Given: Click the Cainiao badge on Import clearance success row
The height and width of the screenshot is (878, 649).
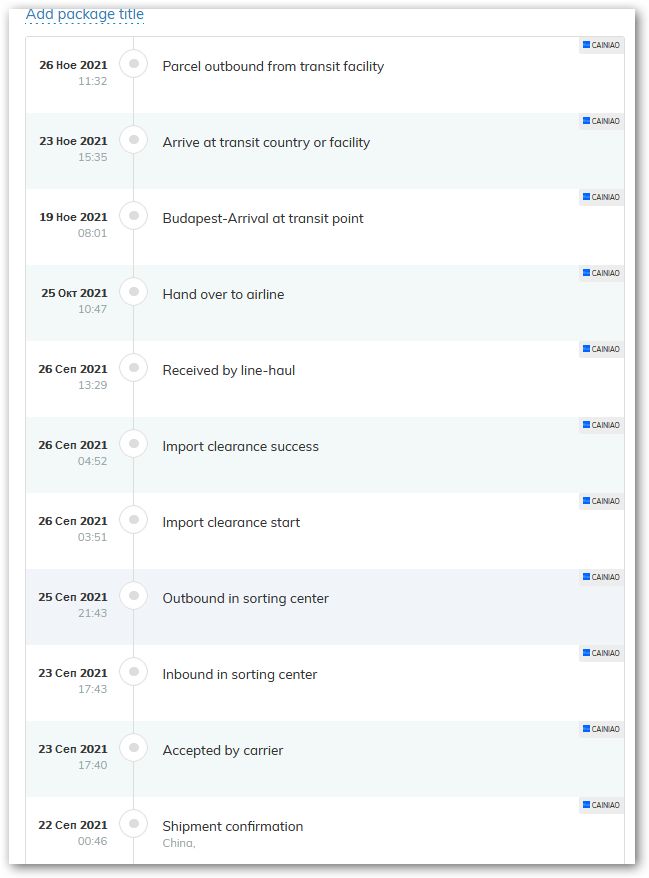Looking at the screenshot, I should (601, 425).
